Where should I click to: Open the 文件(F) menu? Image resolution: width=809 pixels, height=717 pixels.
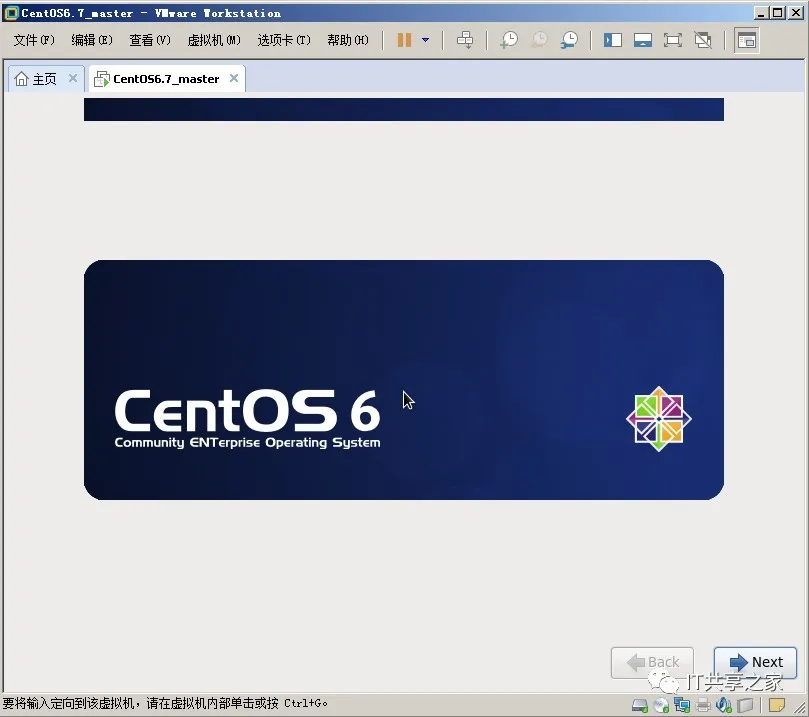click(x=34, y=40)
